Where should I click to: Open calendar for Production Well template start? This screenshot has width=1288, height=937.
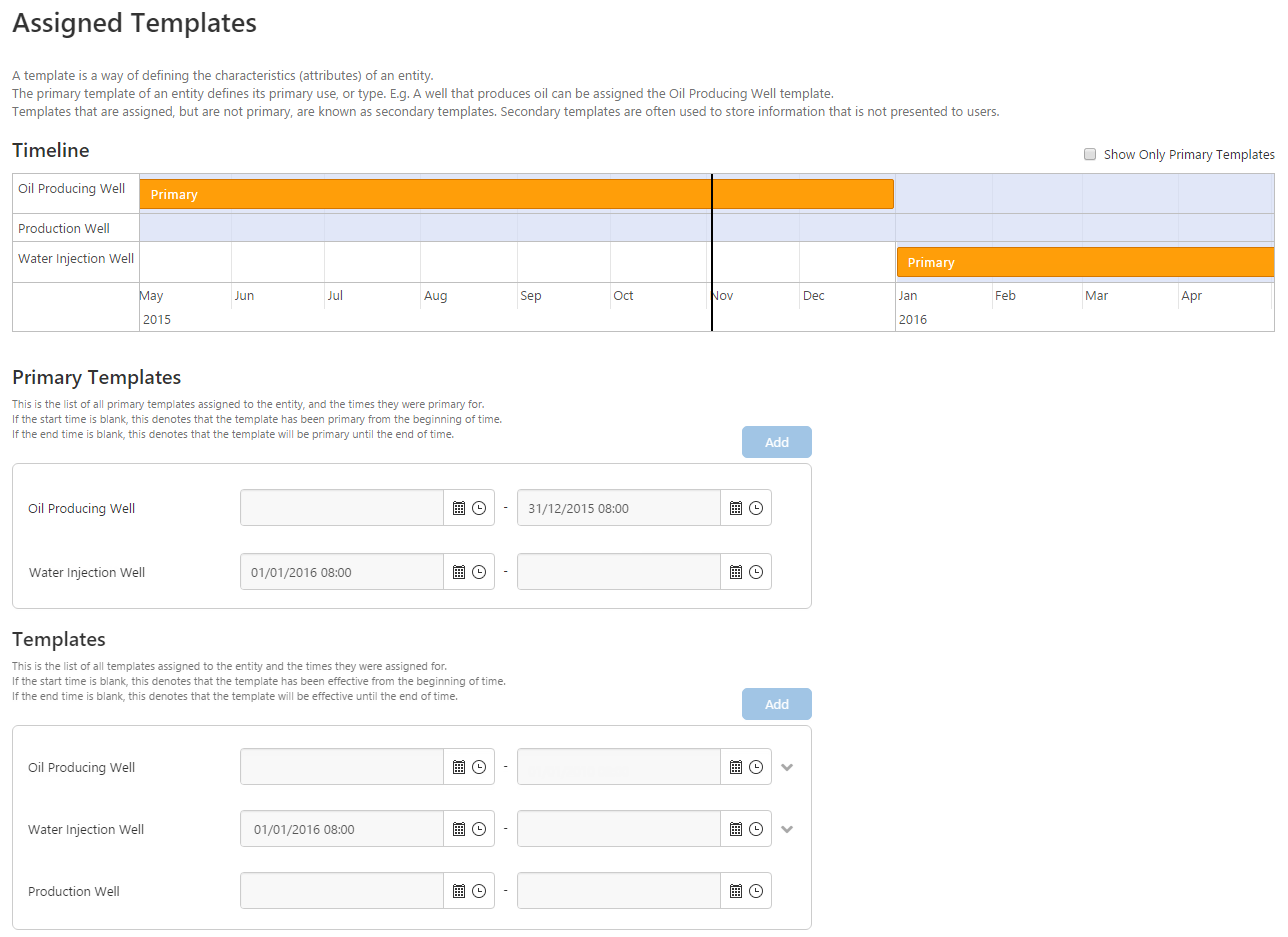pos(459,891)
